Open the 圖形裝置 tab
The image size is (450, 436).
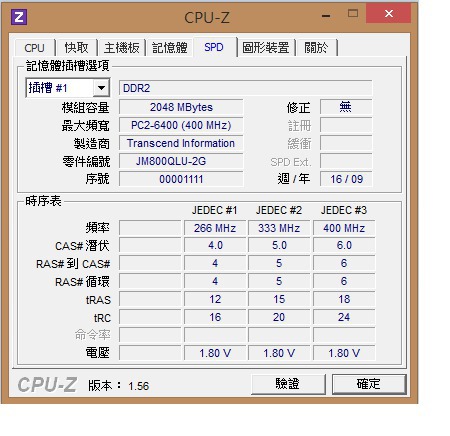pyautogui.click(x=266, y=48)
